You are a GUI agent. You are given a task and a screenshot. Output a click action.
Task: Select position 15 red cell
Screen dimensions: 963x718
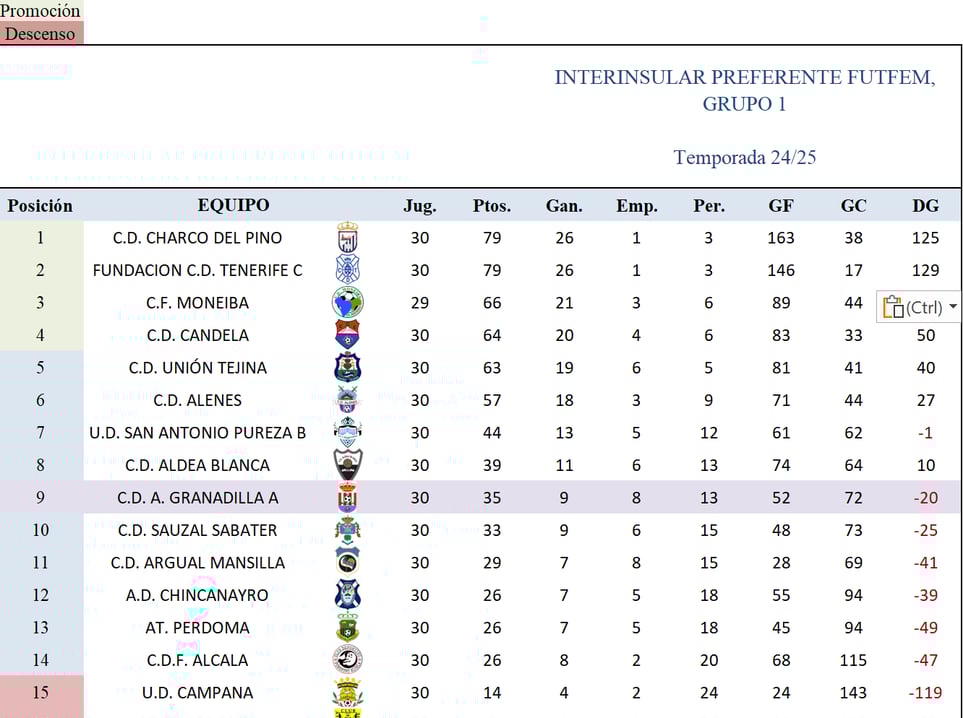(41, 693)
